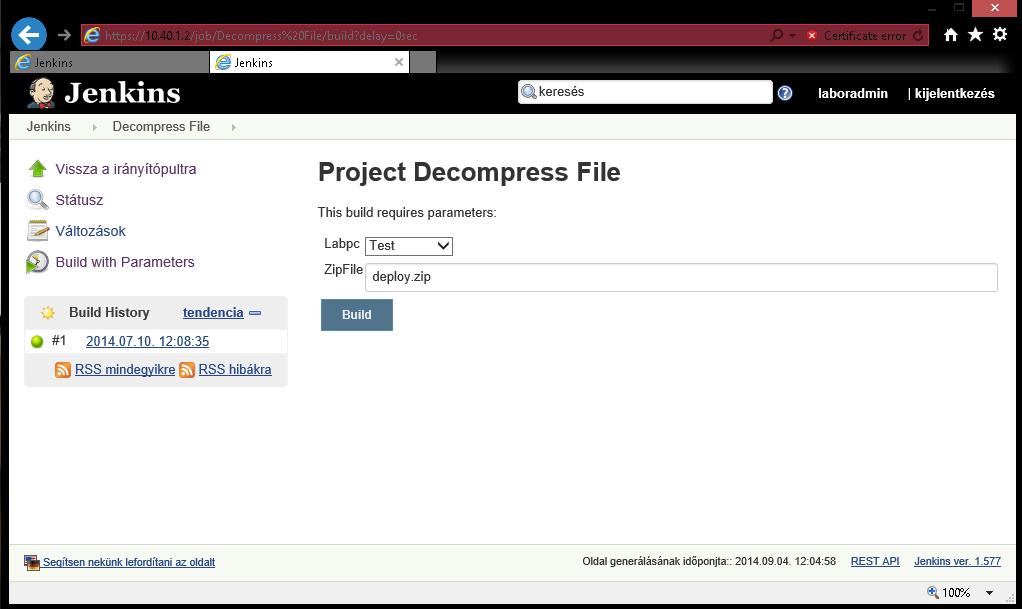
Task: Open Státusz page
Action: (79, 200)
